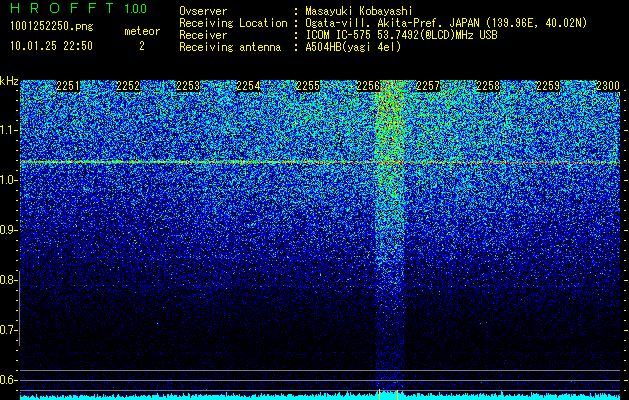The image size is (629, 400).
Task: Click the Ogata-vill. Akita-Pref. JAPAN location text
Action: (x=446, y=23)
